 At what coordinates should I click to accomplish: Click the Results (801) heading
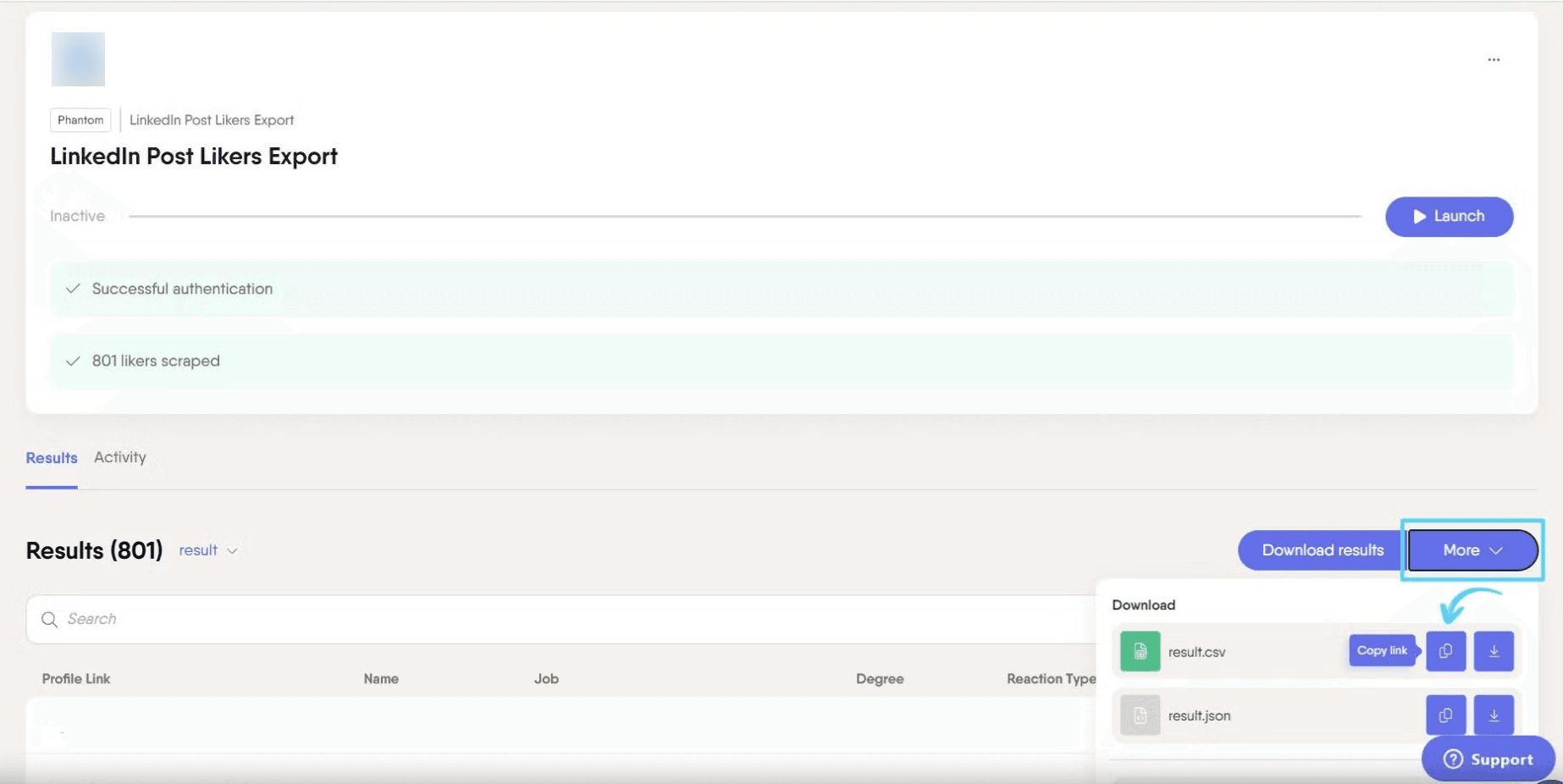point(94,550)
